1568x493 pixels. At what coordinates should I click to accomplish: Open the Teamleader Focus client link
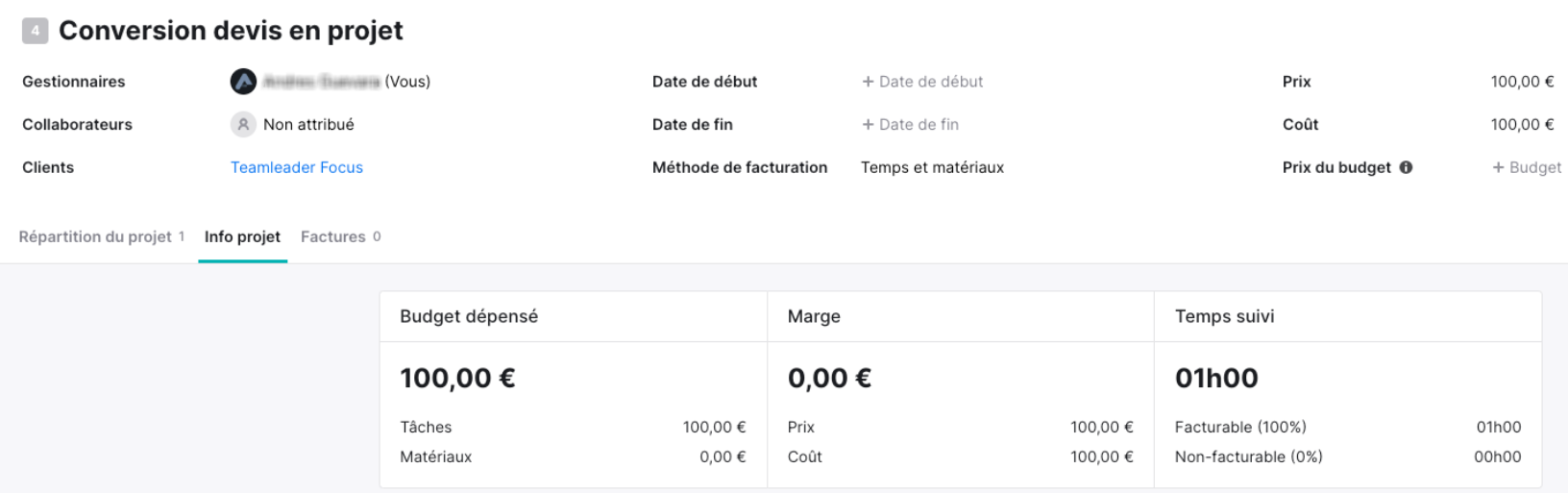click(297, 167)
